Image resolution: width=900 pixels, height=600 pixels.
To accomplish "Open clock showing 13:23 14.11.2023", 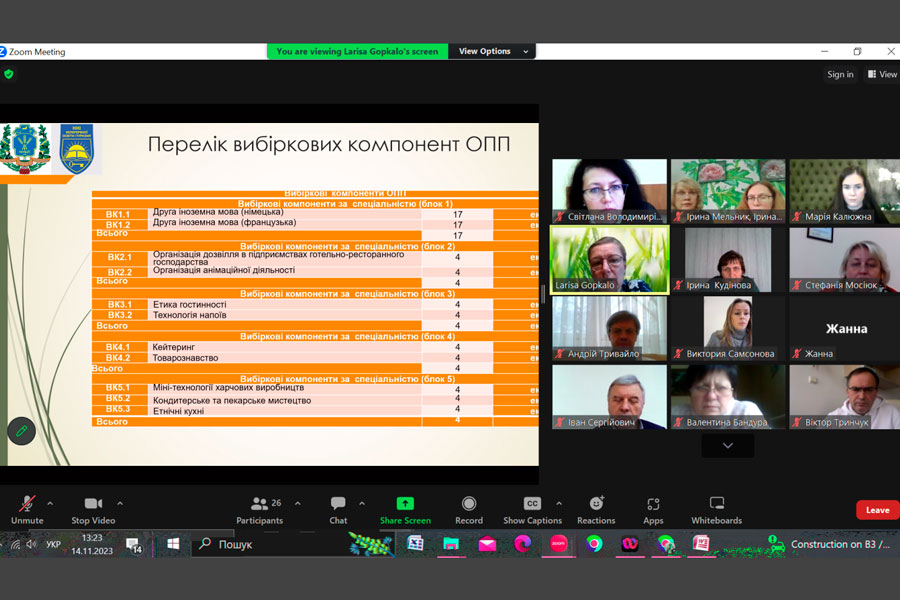I will pos(92,544).
